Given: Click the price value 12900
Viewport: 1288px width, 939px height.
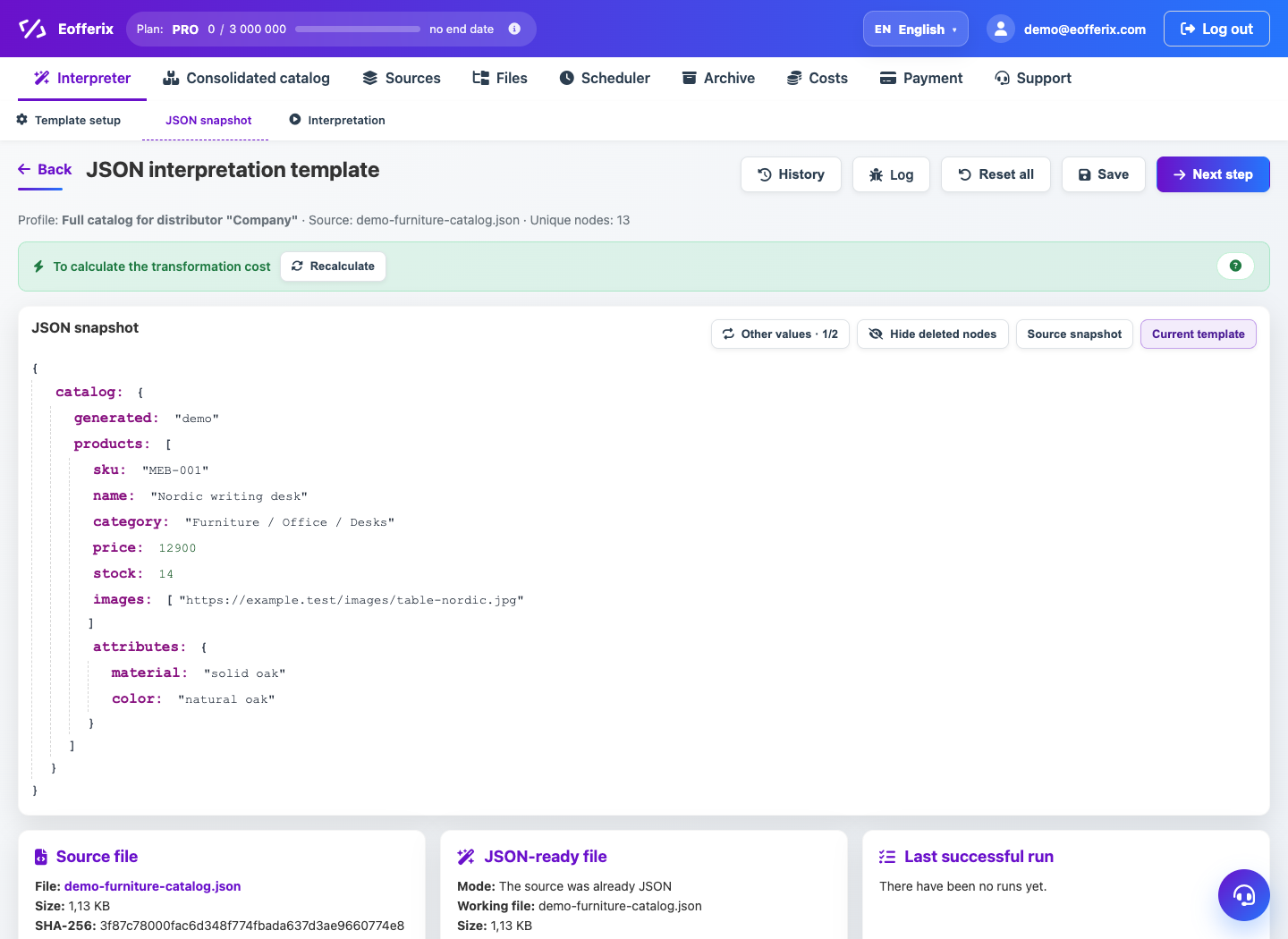Looking at the screenshot, I should coord(177,548).
